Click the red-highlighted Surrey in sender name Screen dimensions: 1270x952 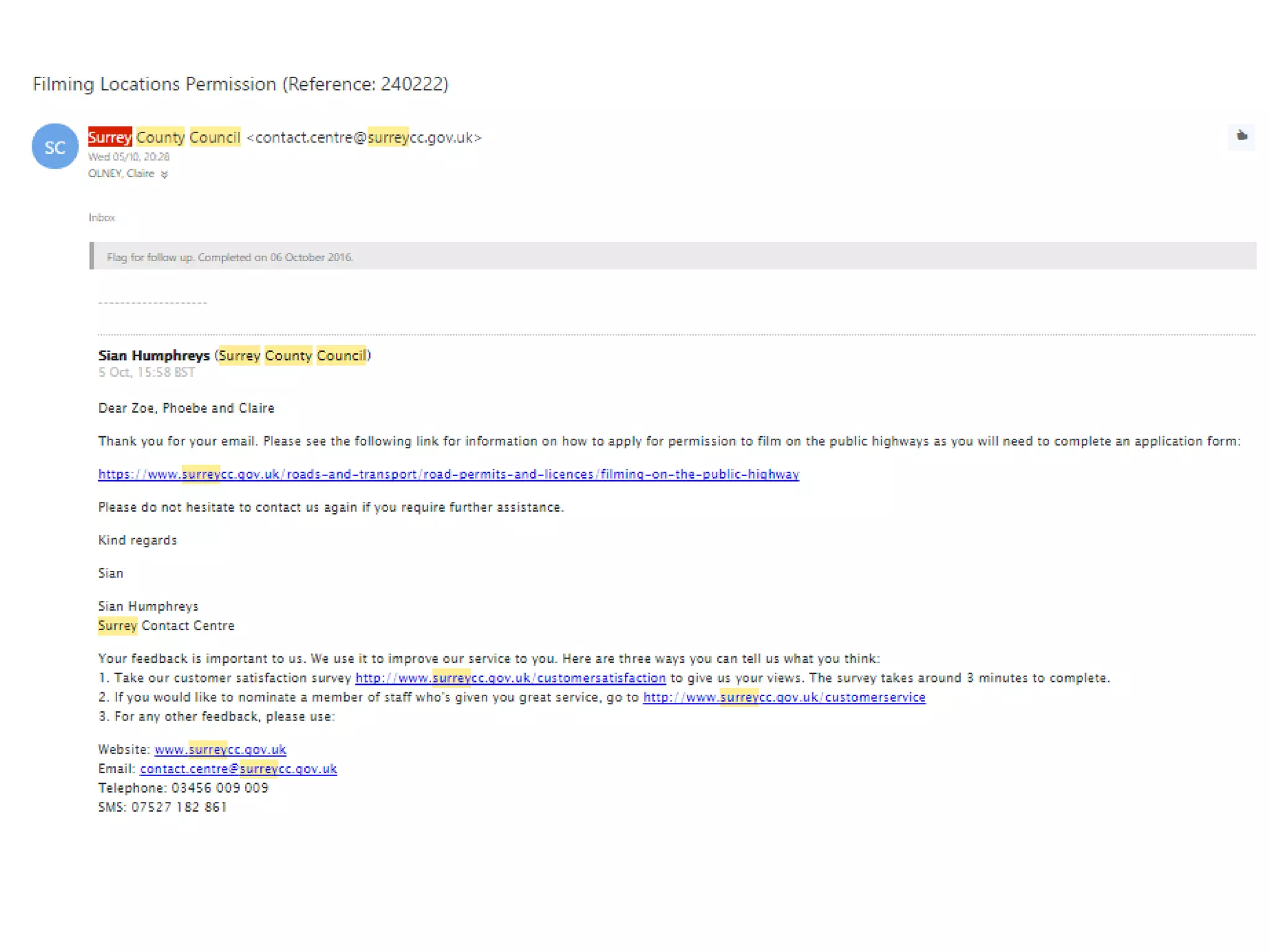pyautogui.click(x=110, y=138)
